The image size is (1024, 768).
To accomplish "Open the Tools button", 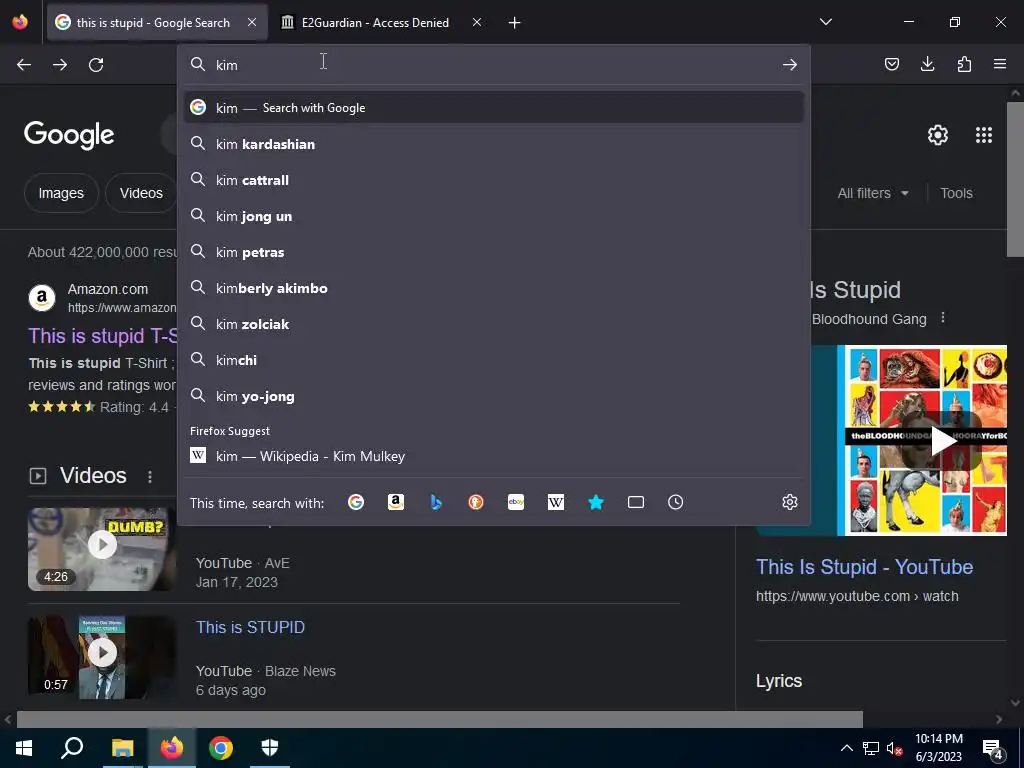I will pos(956,193).
